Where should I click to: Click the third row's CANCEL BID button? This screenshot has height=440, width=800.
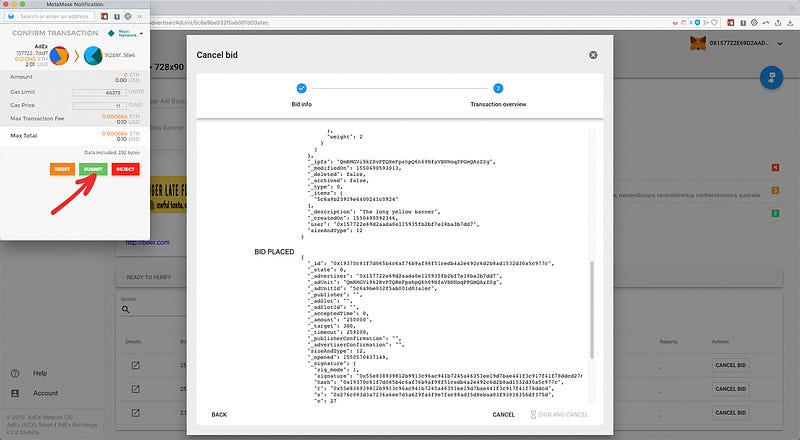(x=731, y=412)
